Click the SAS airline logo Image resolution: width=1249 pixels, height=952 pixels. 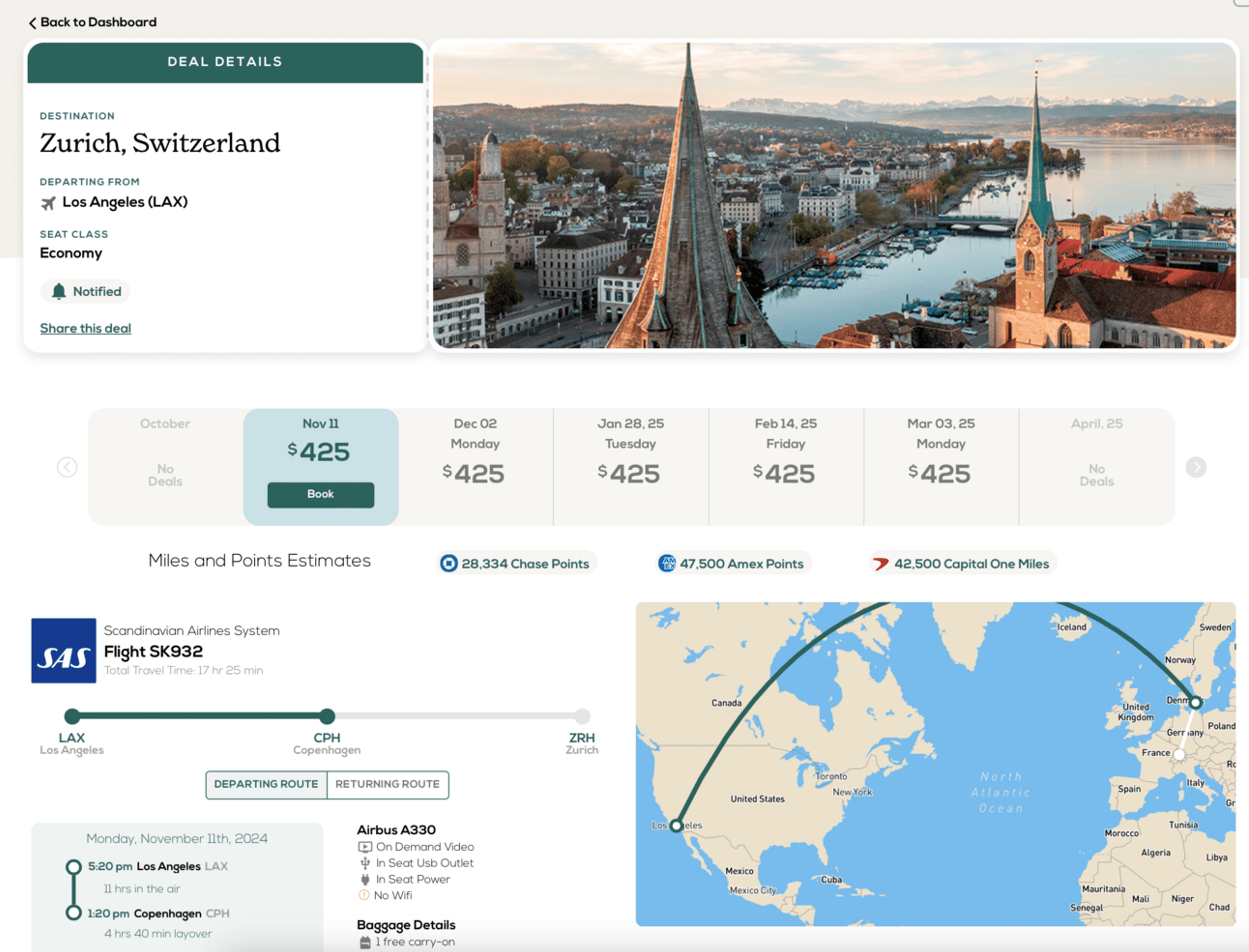[63, 651]
